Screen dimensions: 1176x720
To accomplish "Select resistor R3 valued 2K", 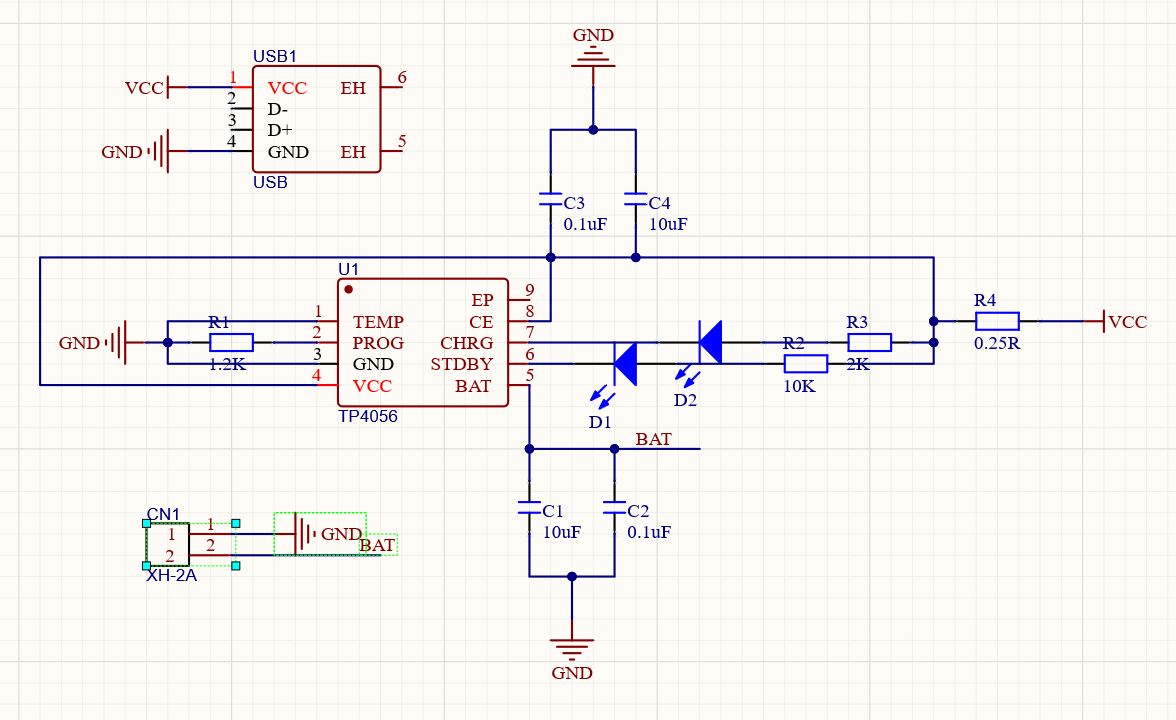I will (x=869, y=342).
